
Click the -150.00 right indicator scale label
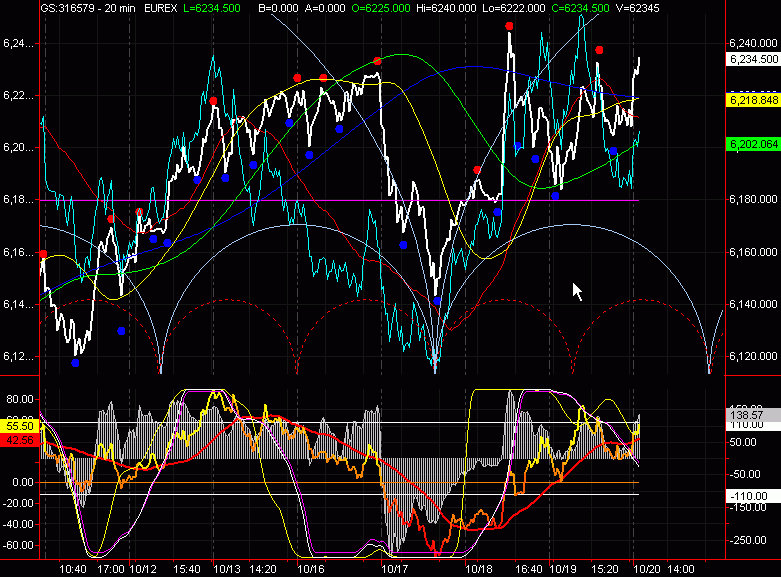(748, 507)
